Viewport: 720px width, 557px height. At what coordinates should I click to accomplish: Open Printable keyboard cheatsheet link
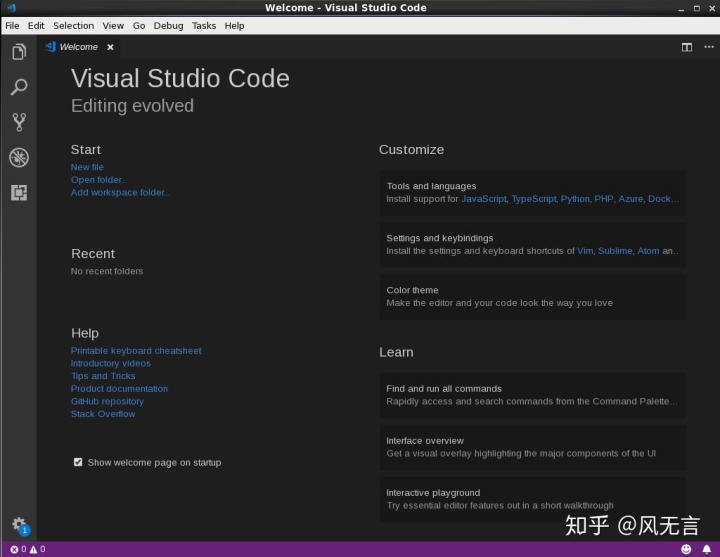(x=136, y=351)
